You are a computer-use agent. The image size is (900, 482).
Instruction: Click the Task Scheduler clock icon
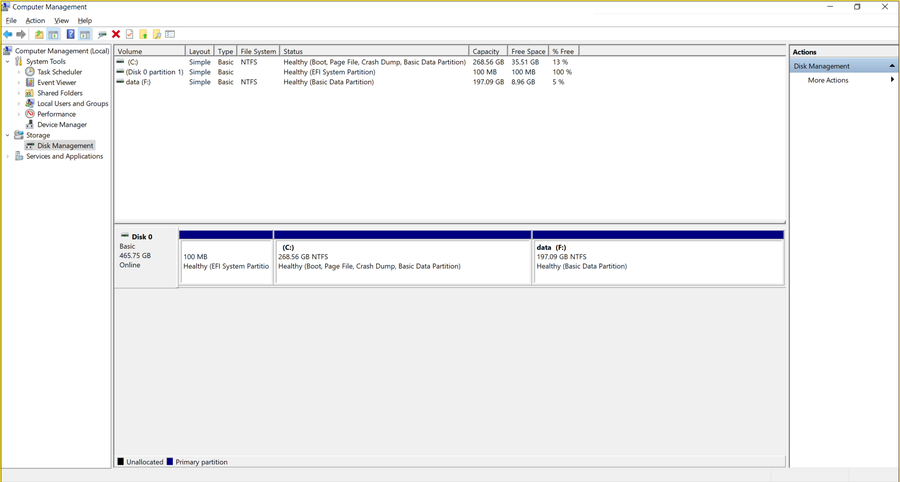30,72
